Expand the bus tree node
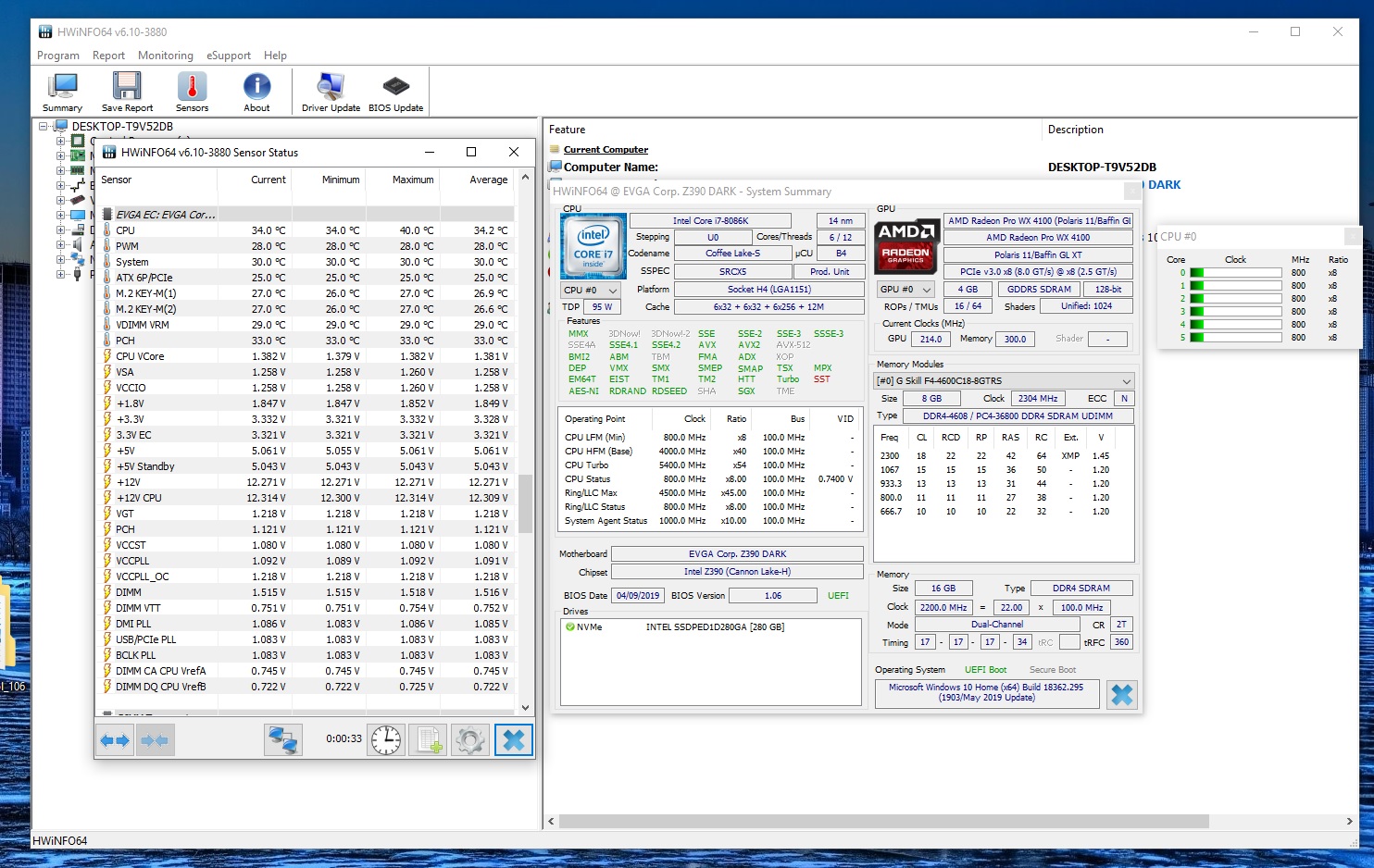 coord(60,185)
